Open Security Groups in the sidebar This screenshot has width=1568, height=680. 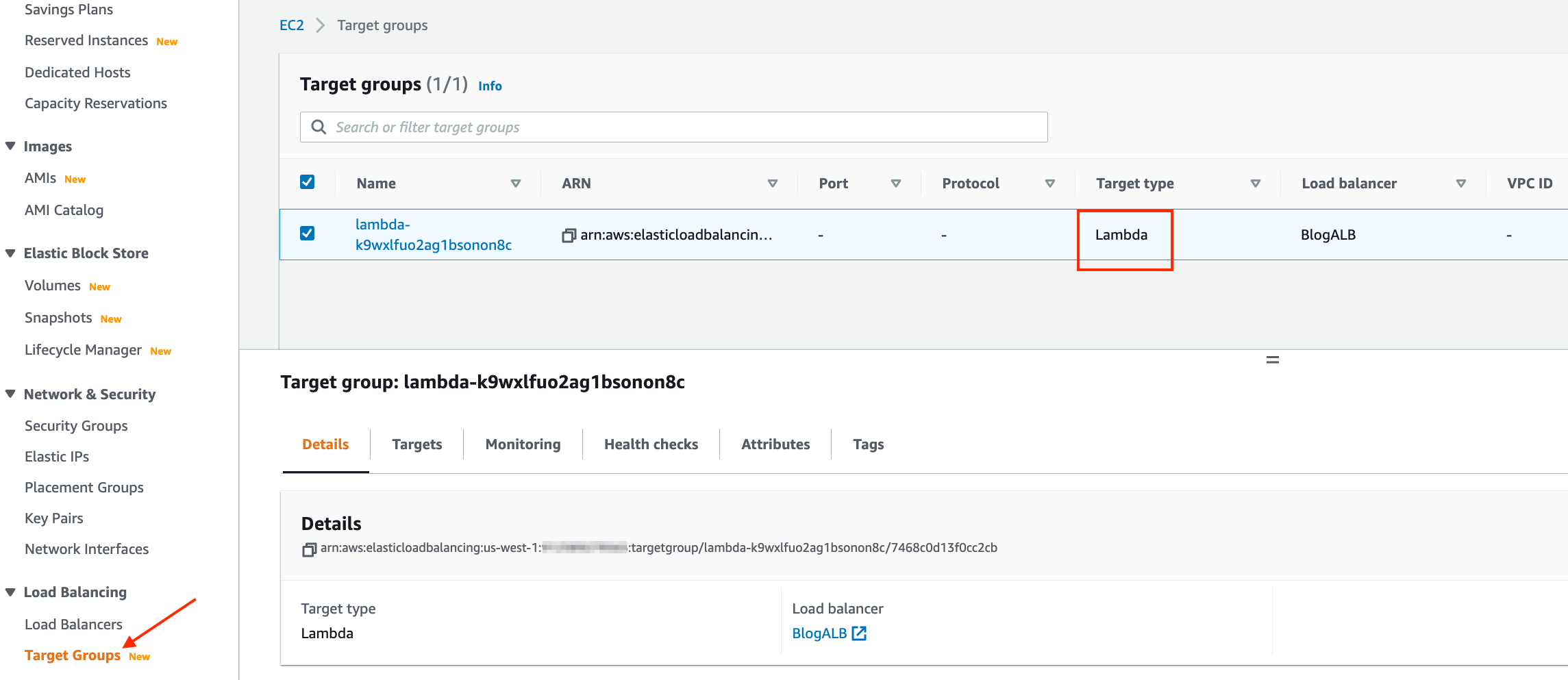coord(76,426)
